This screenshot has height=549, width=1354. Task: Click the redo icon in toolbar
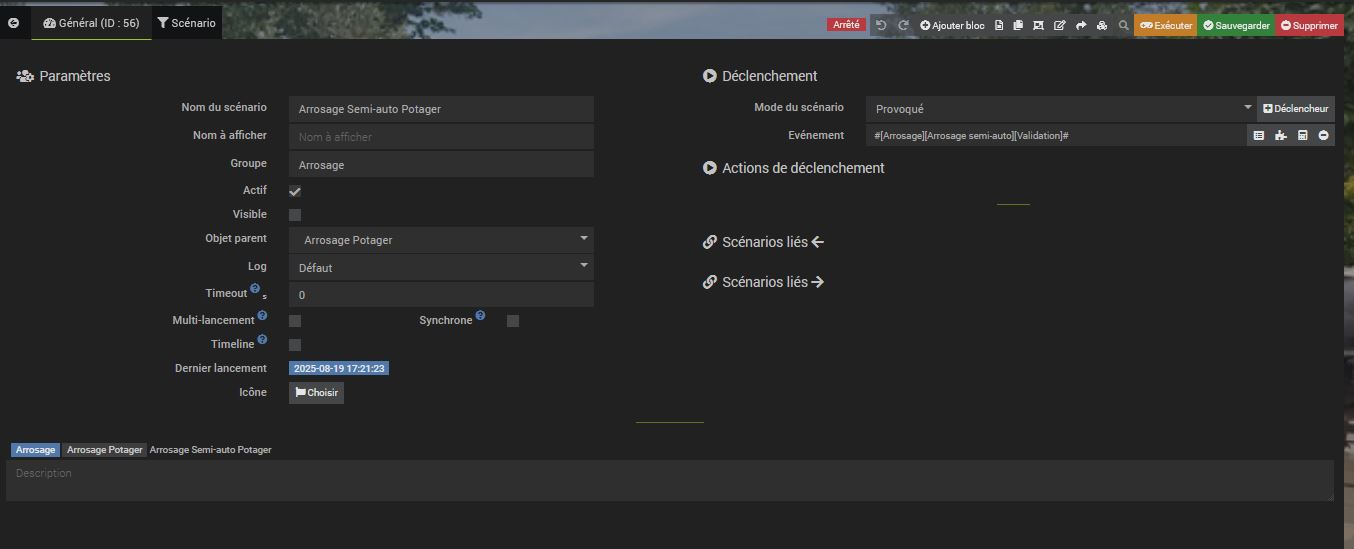pos(903,25)
